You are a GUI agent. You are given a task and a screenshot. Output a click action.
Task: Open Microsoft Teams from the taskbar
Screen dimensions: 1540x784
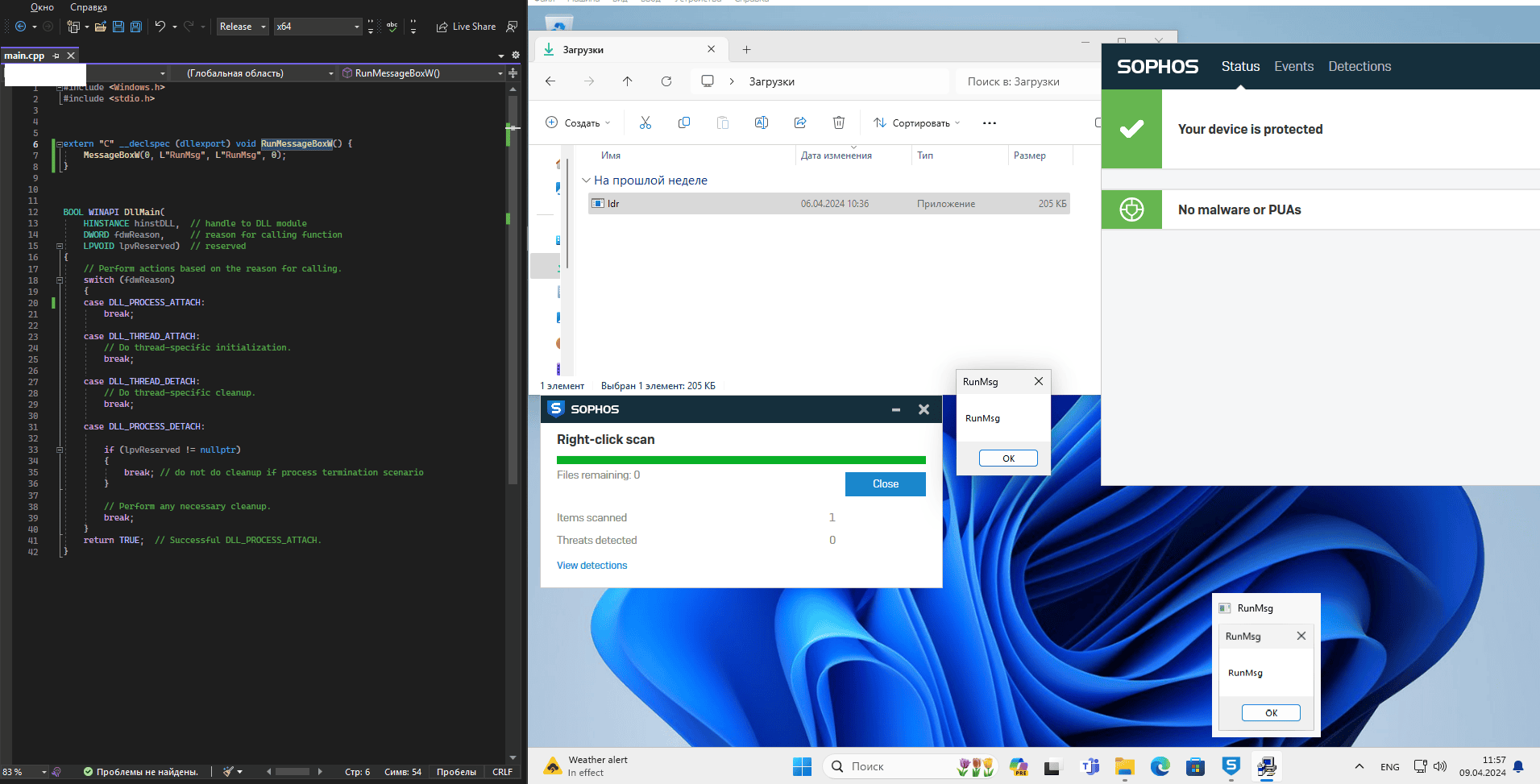pos(1090,767)
